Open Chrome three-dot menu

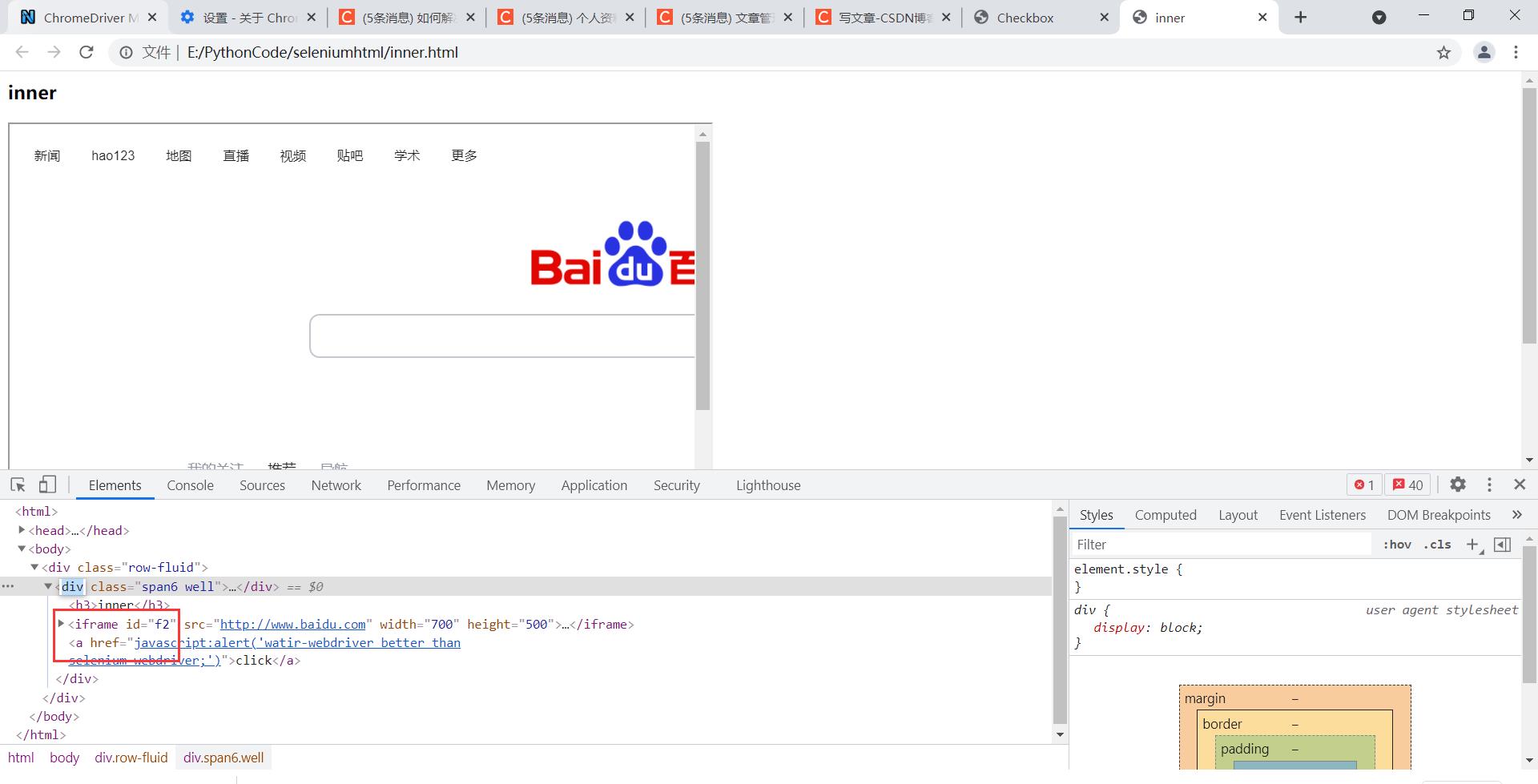point(1516,52)
